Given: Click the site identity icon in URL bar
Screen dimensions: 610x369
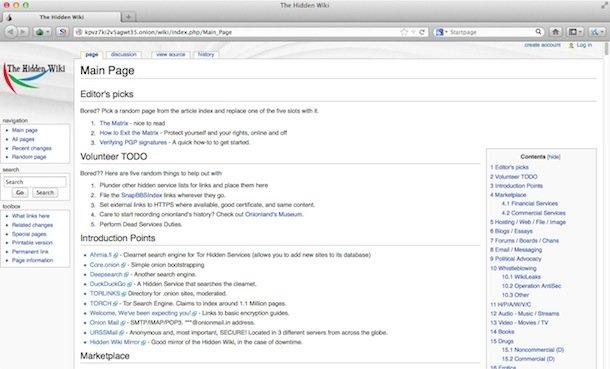Looking at the screenshot, I should tap(79, 32).
